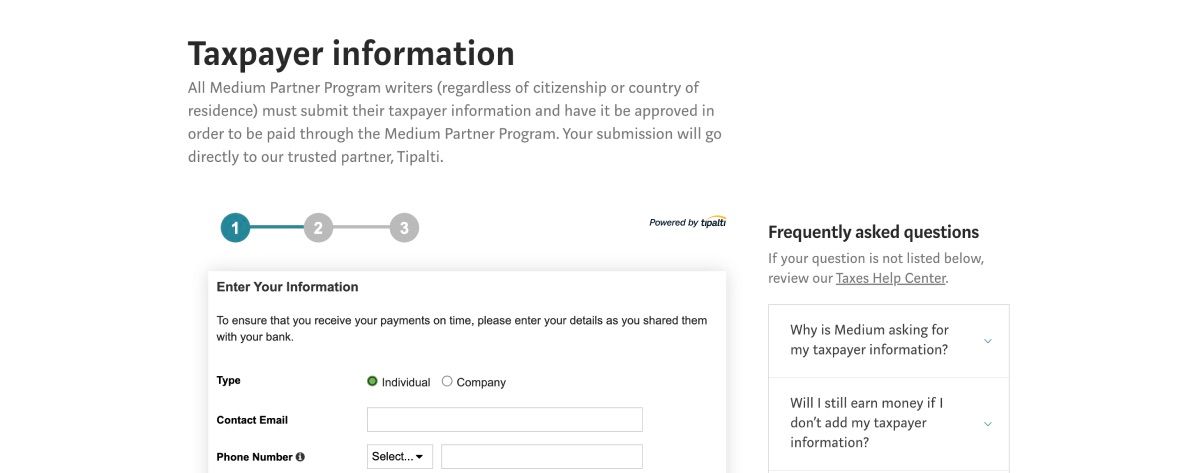
Task: Open the Taxes Help Center link
Action: (890, 278)
